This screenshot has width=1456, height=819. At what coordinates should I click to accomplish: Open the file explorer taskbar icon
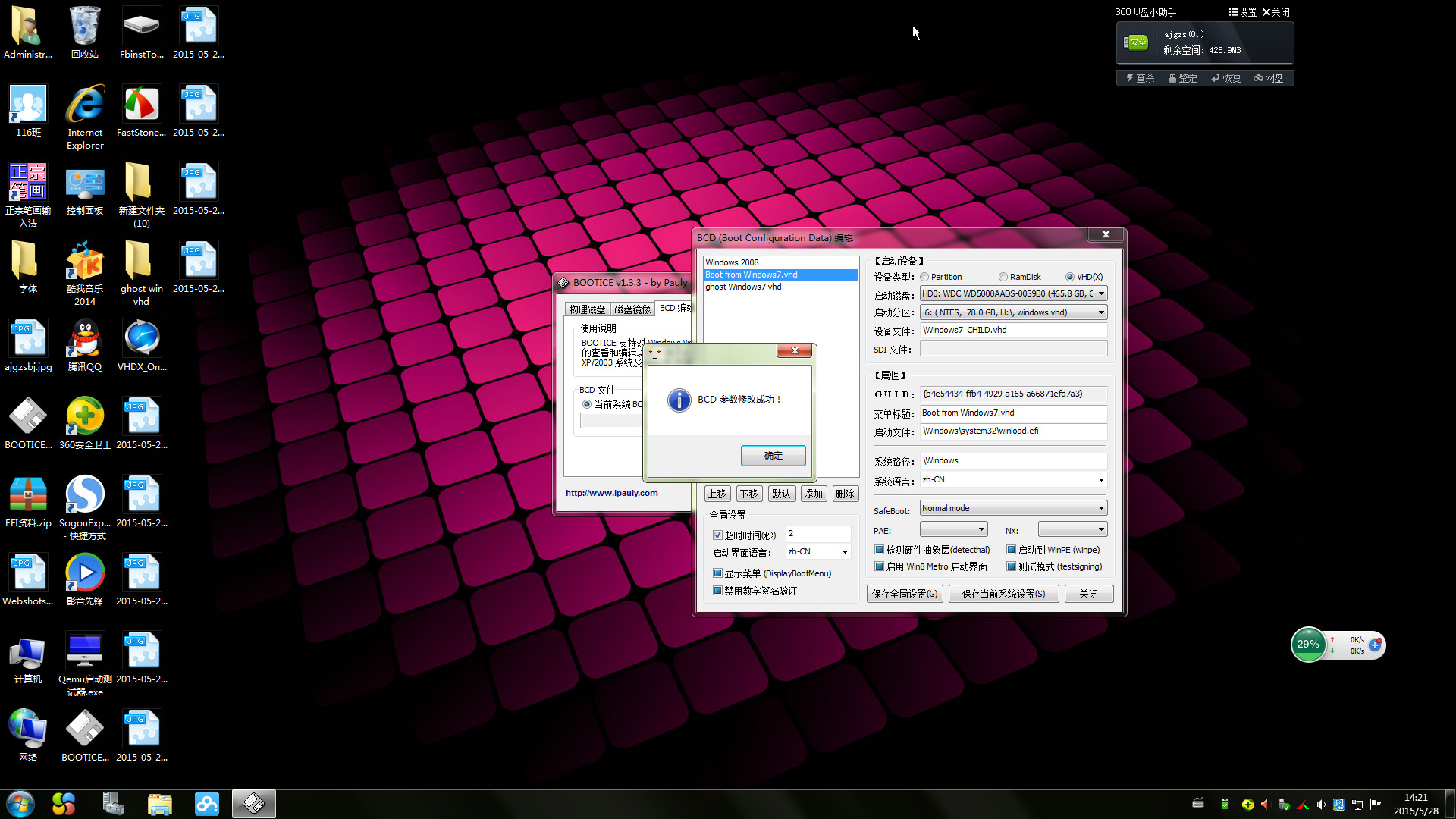pos(159,804)
